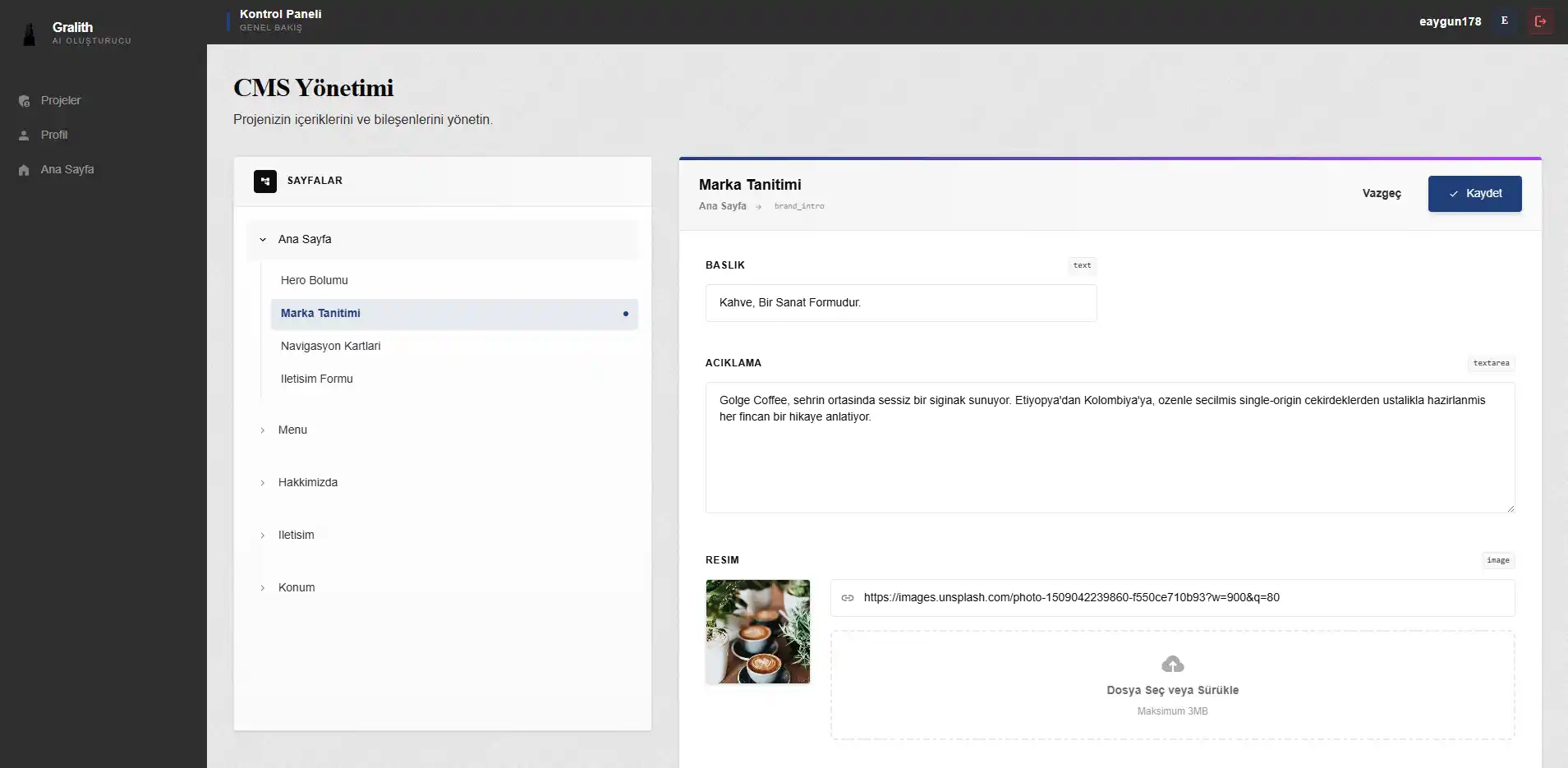Image resolution: width=1568 pixels, height=768 pixels.
Task: Click the Ana Sayfa tree label
Action: tap(305, 240)
